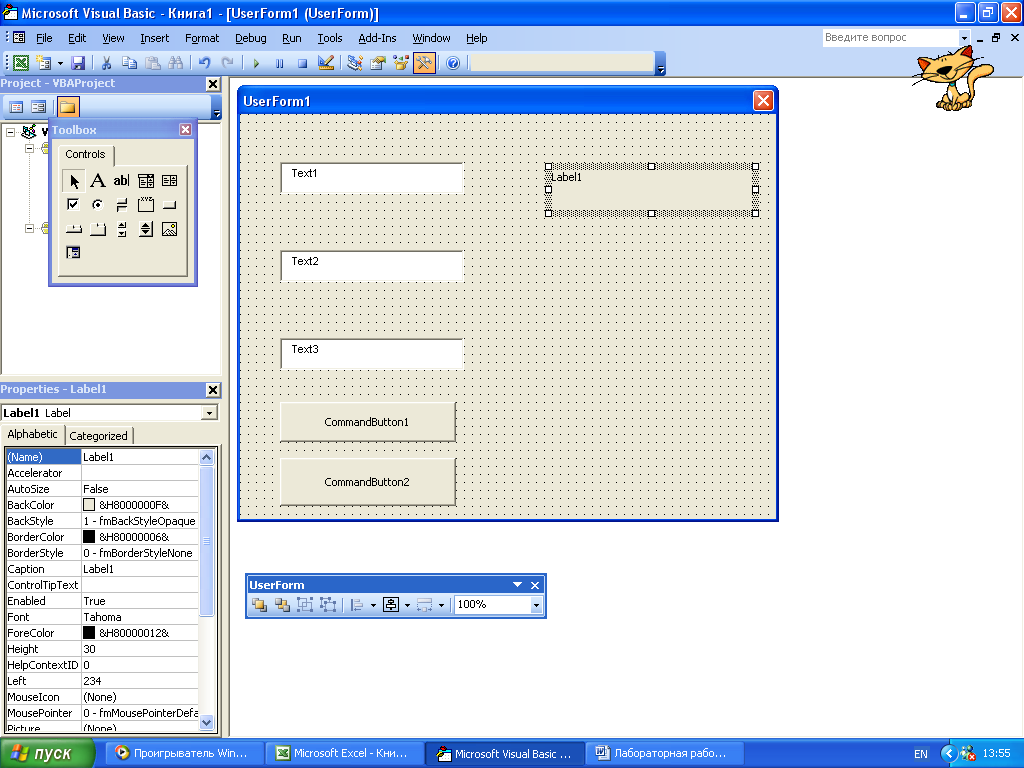Click the BorderColor black swatch
Image resolution: width=1024 pixels, height=768 pixels.
pyautogui.click(x=89, y=537)
